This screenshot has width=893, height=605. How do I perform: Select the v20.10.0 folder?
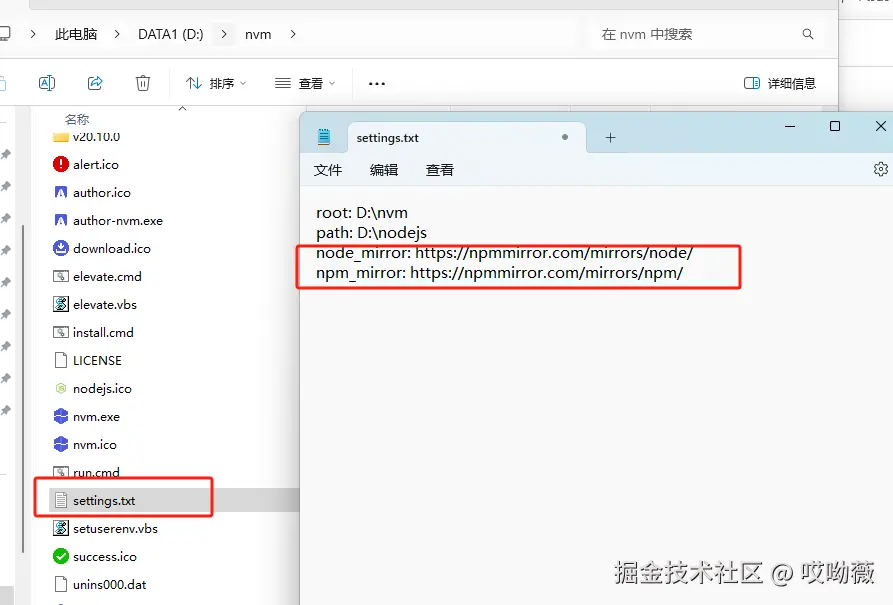pyautogui.click(x=86, y=137)
